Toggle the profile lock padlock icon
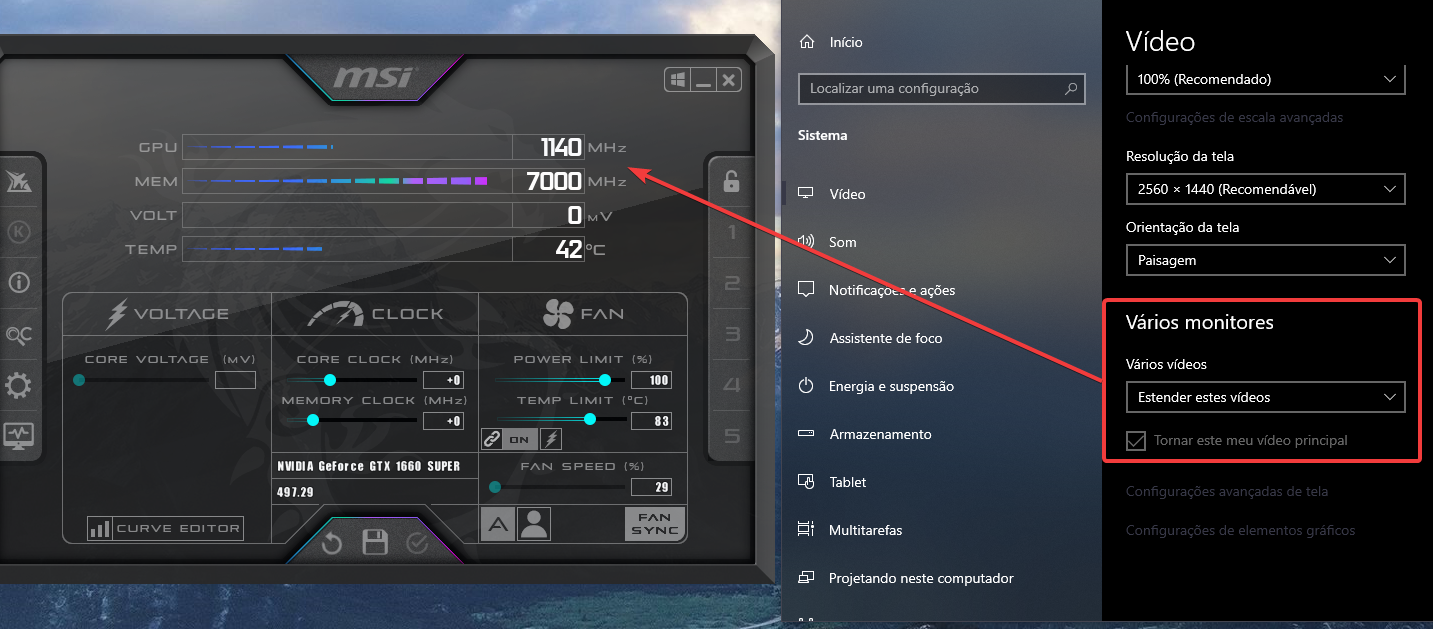This screenshot has width=1433, height=629. point(731,181)
